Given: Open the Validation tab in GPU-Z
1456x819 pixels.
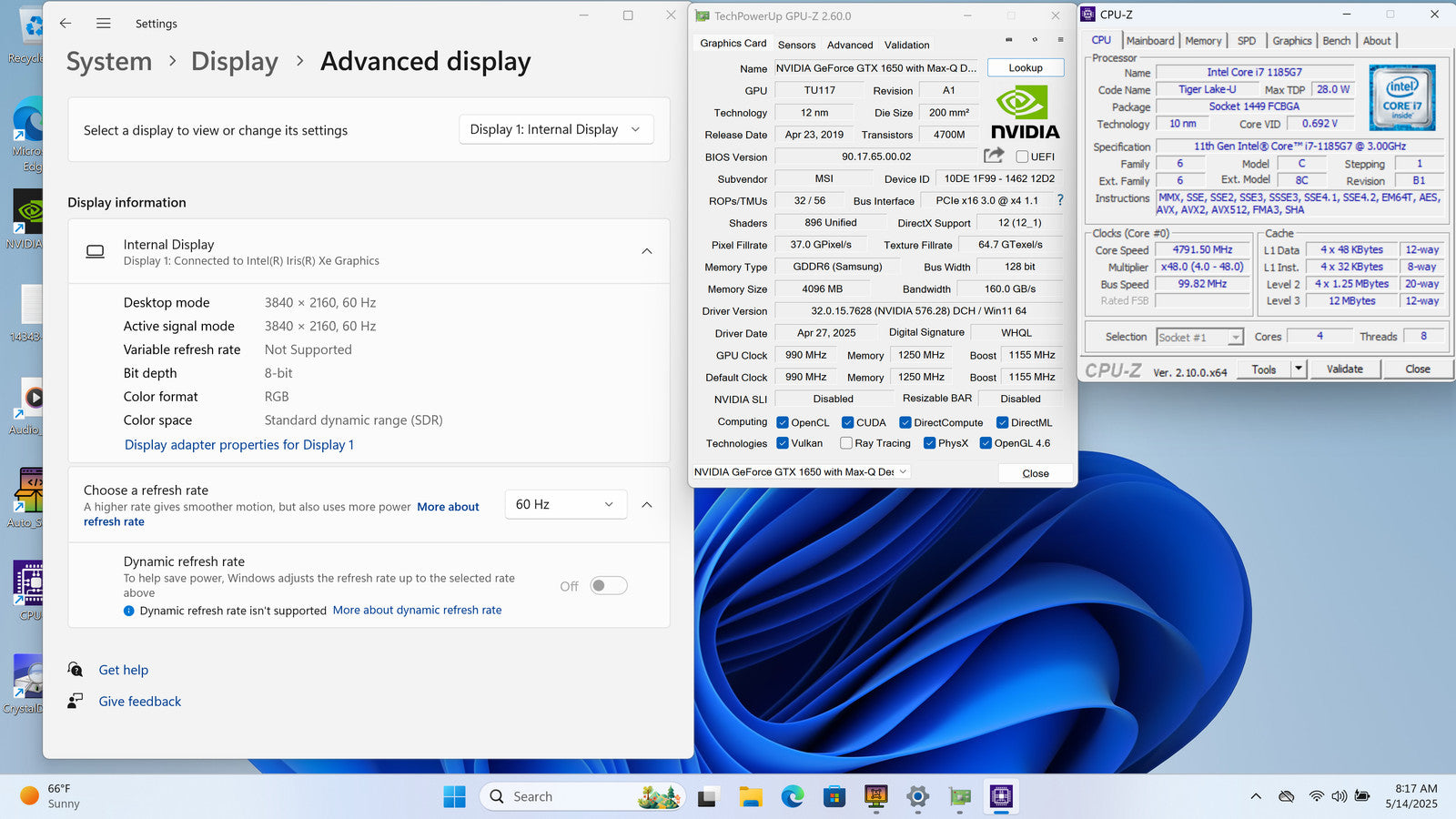Looking at the screenshot, I should pos(906,45).
